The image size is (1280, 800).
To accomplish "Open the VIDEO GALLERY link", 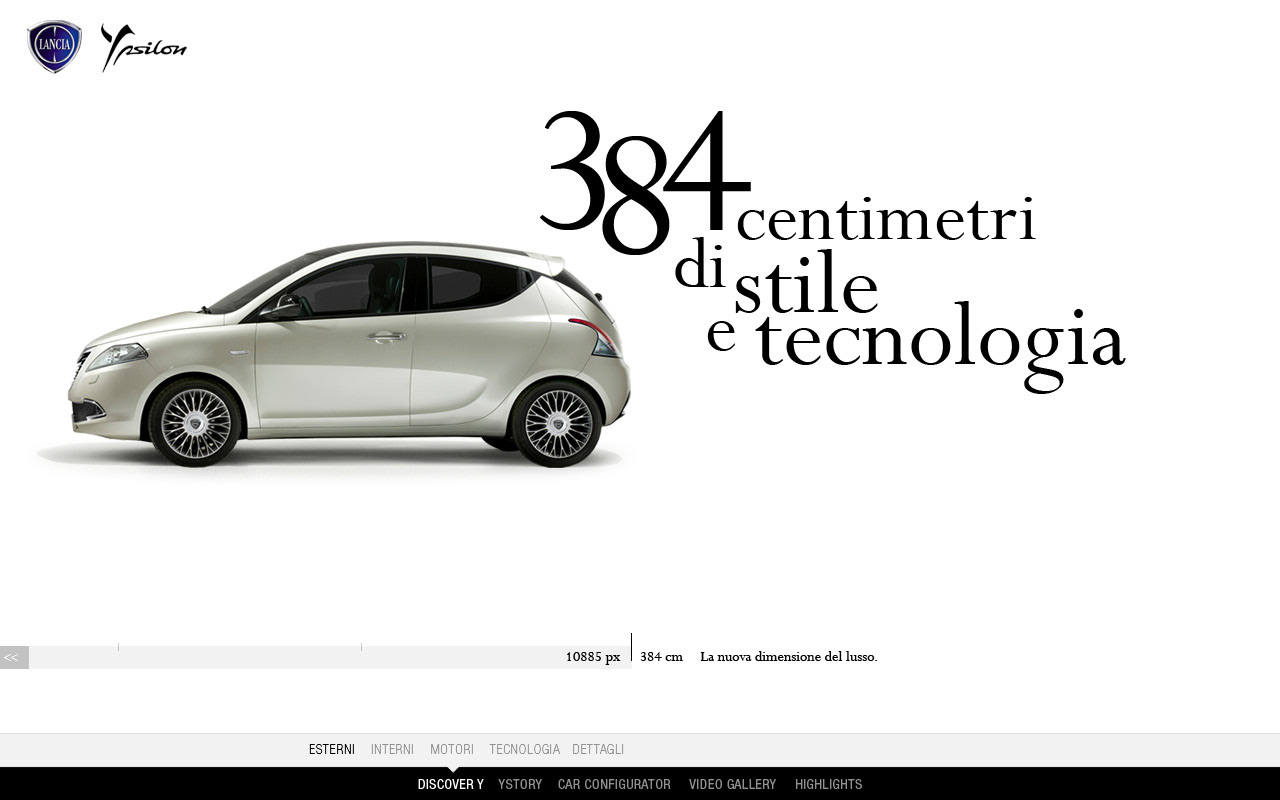I will [732, 785].
